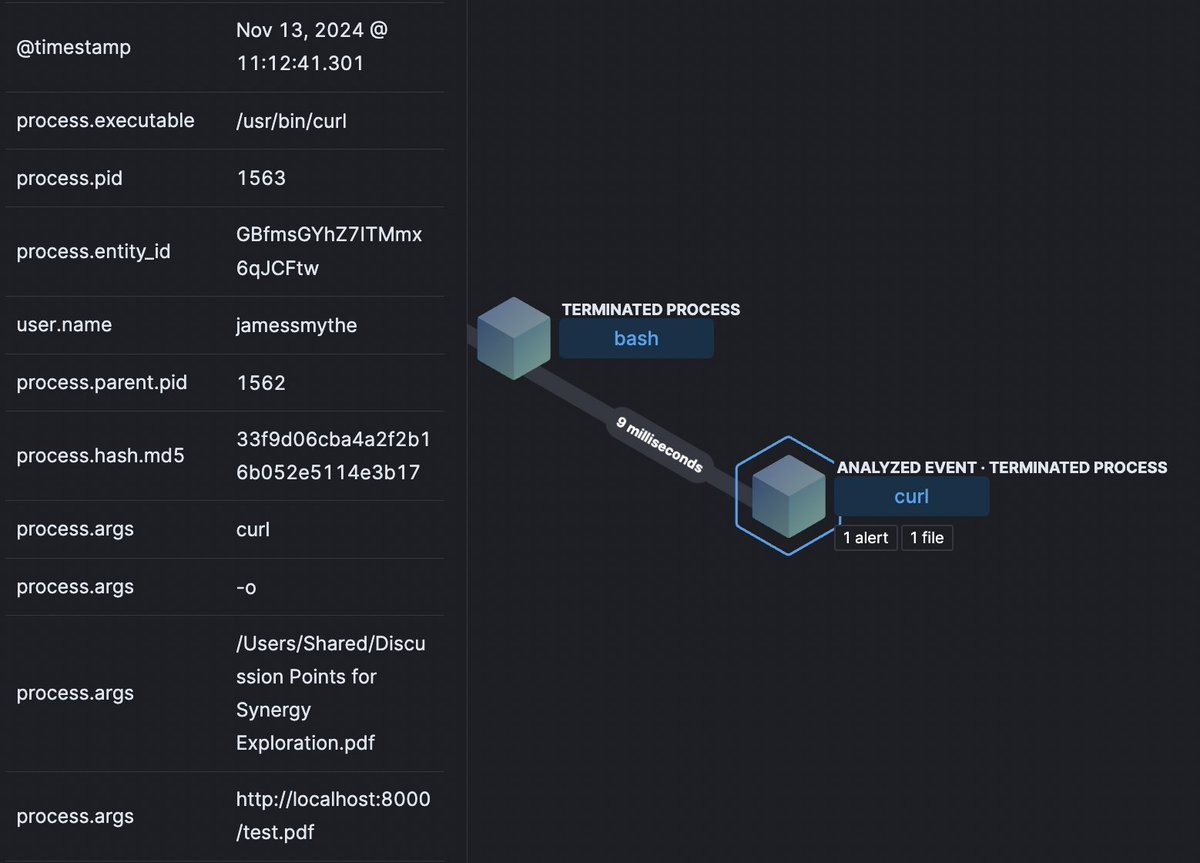1200x863 pixels.
Task: Open the 1 alert badge
Action: click(865, 538)
